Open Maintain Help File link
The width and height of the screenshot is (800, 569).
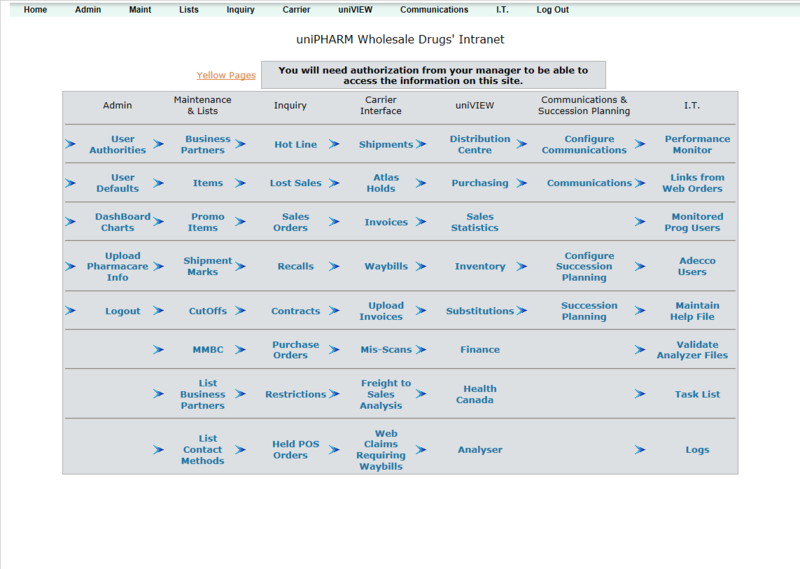pyautogui.click(x=697, y=311)
